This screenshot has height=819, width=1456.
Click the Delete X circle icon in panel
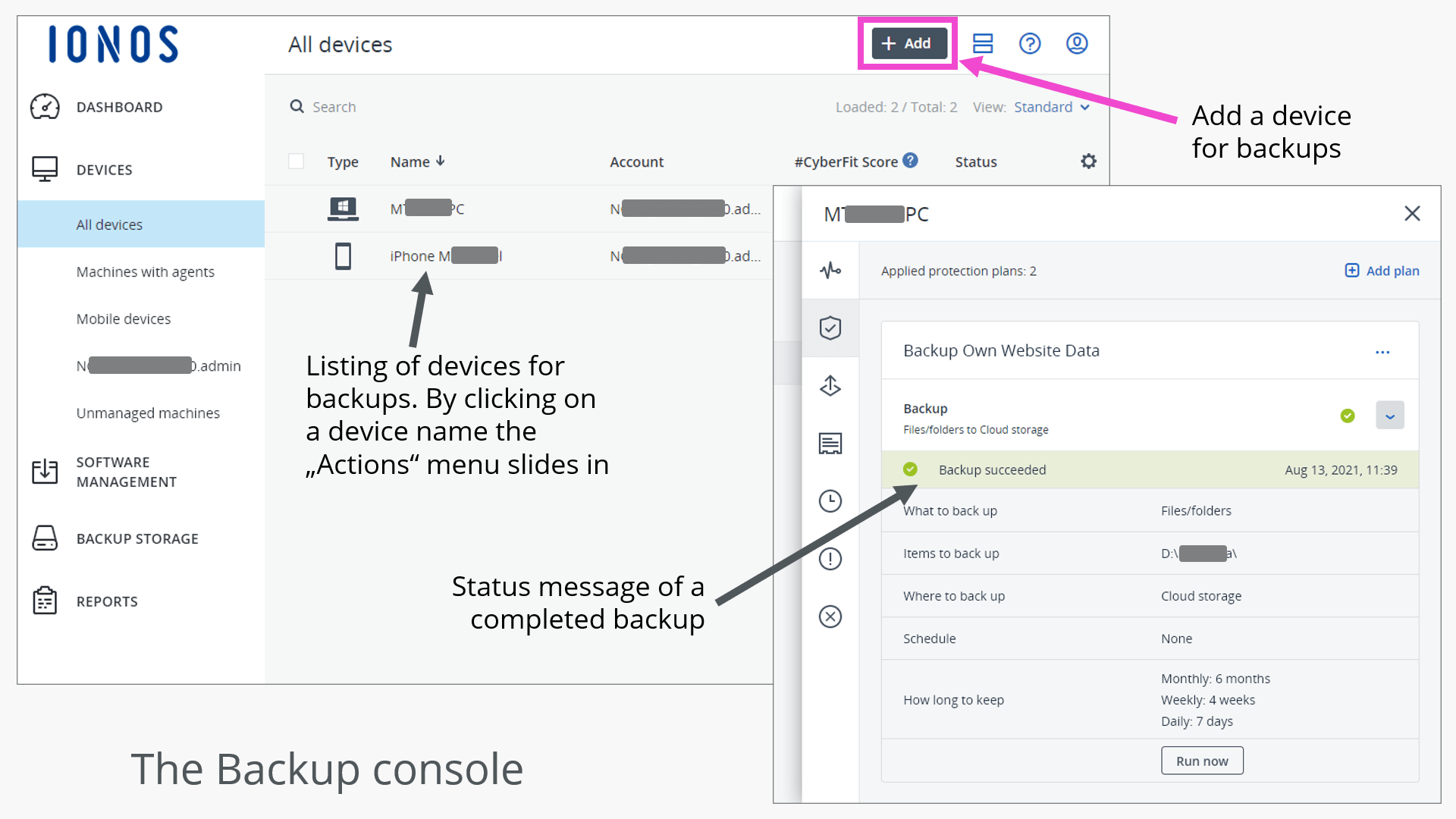tap(830, 617)
